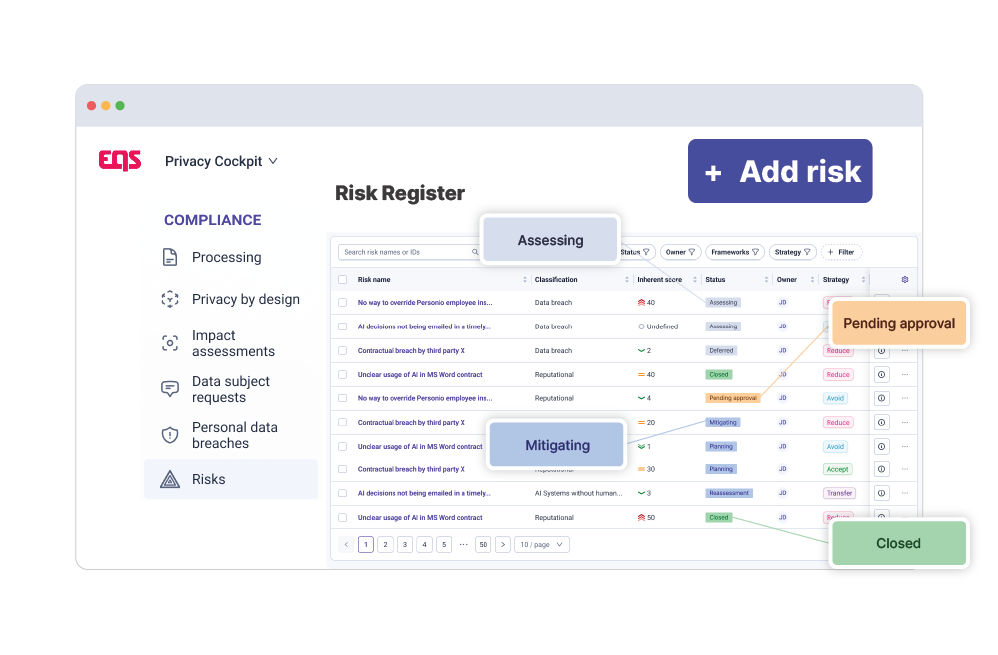Check the row with Undefined inherent score
This screenshot has width=998, height=655.
(343, 327)
